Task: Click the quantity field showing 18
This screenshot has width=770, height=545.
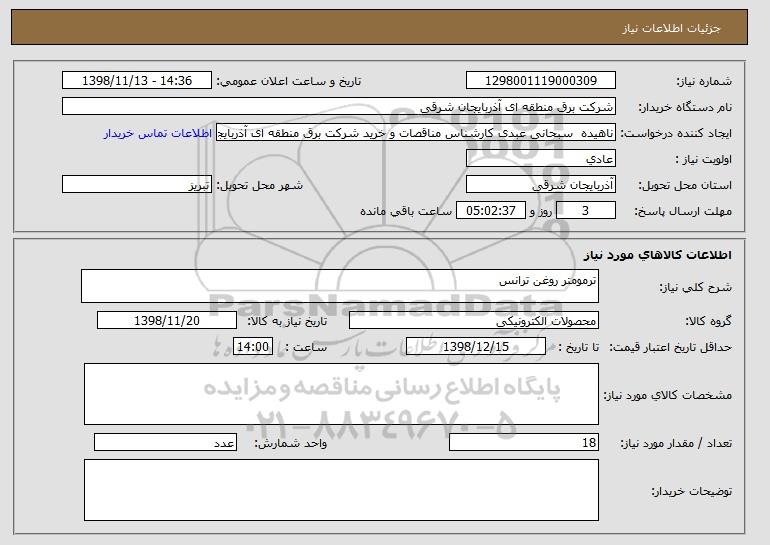Action: click(524, 443)
